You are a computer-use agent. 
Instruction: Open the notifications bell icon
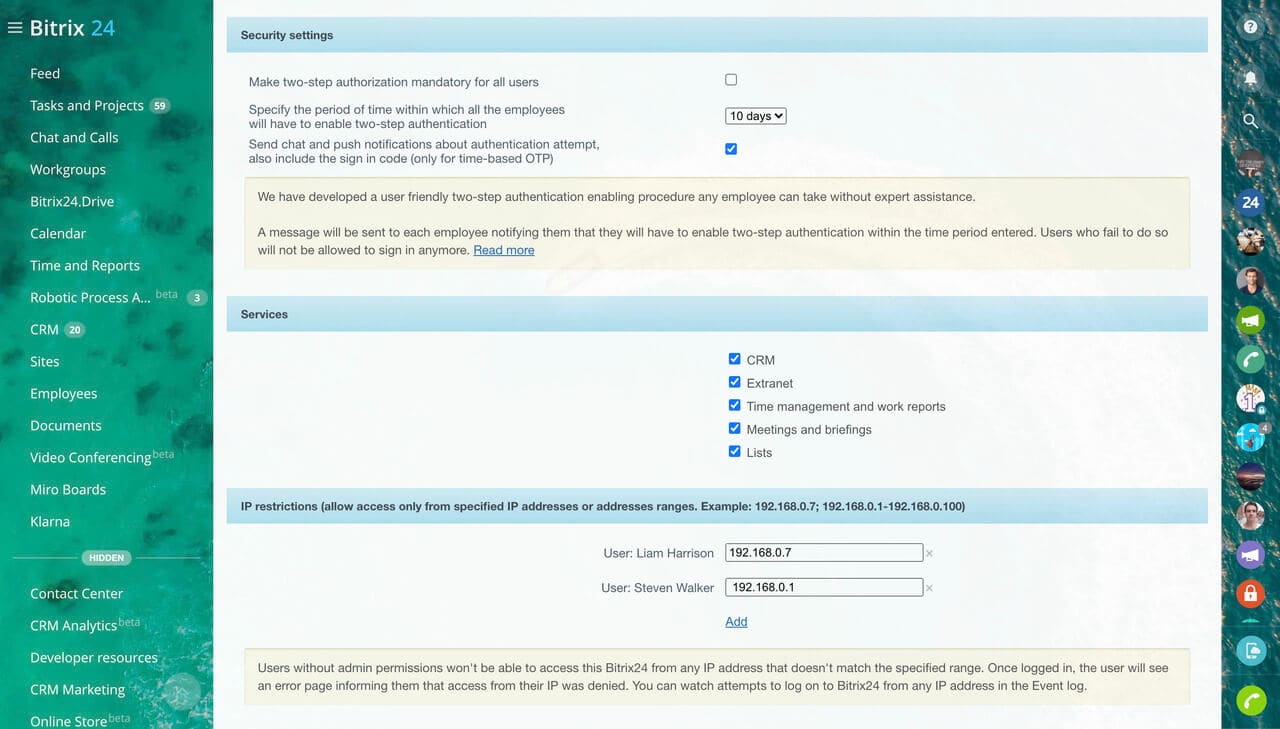tap(1250, 77)
